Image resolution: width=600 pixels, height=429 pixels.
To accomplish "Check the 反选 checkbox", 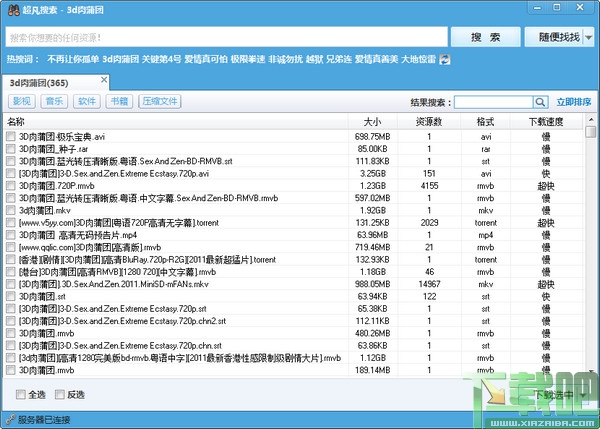I will pyautogui.click(x=60, y=394).
